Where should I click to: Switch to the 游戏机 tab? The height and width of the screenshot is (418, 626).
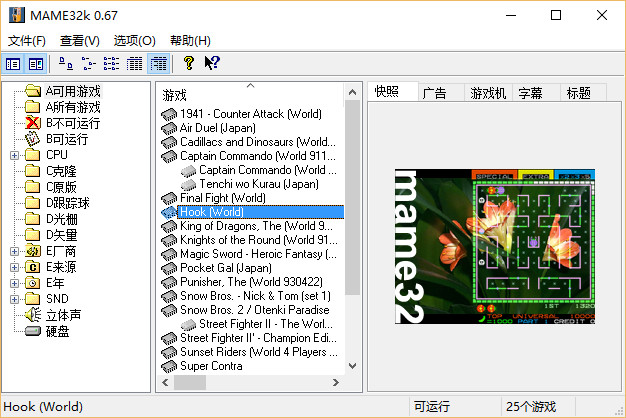488,93
